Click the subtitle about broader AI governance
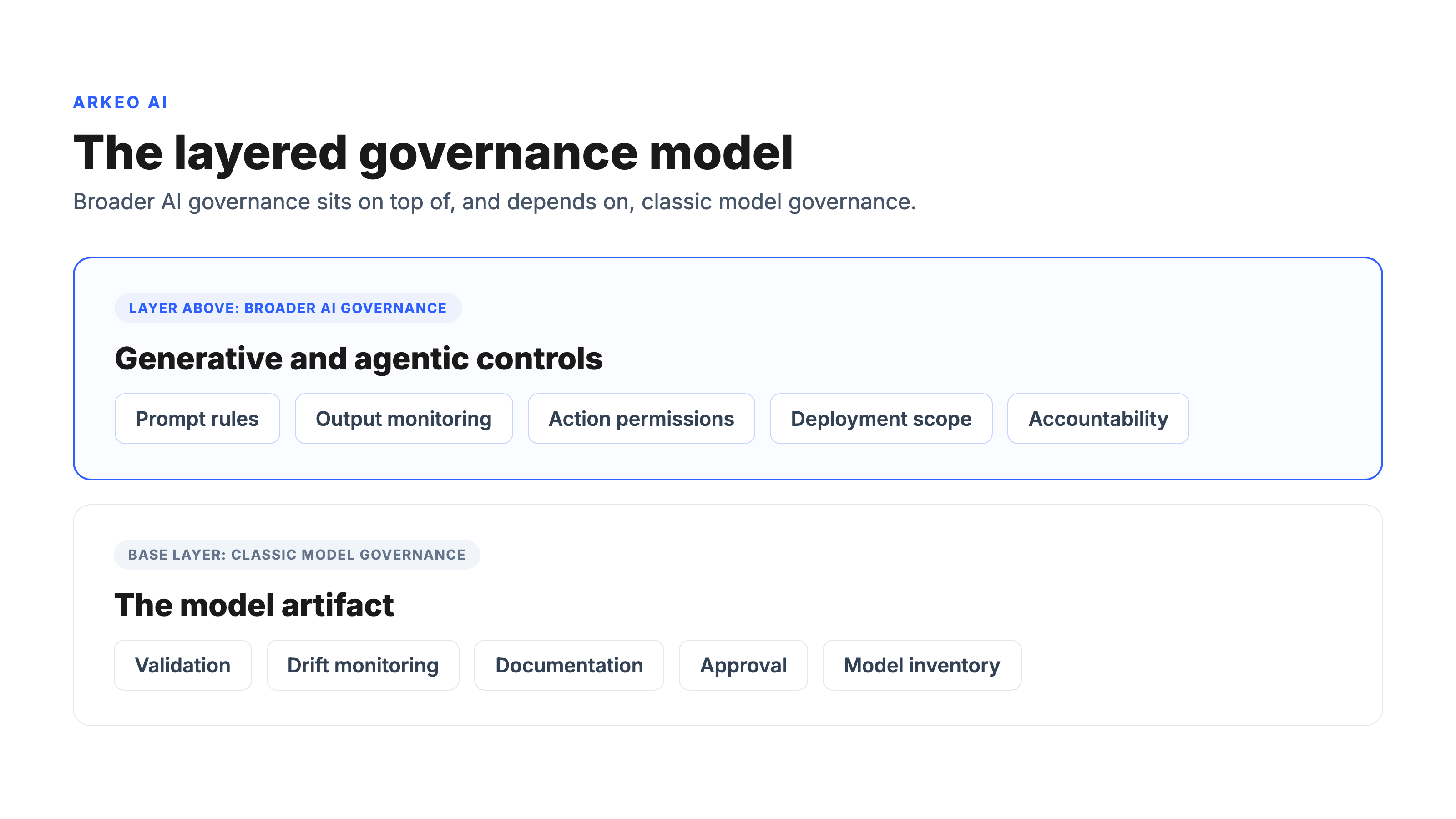This screenshot has height=819, width=1456. pos(495,202)
